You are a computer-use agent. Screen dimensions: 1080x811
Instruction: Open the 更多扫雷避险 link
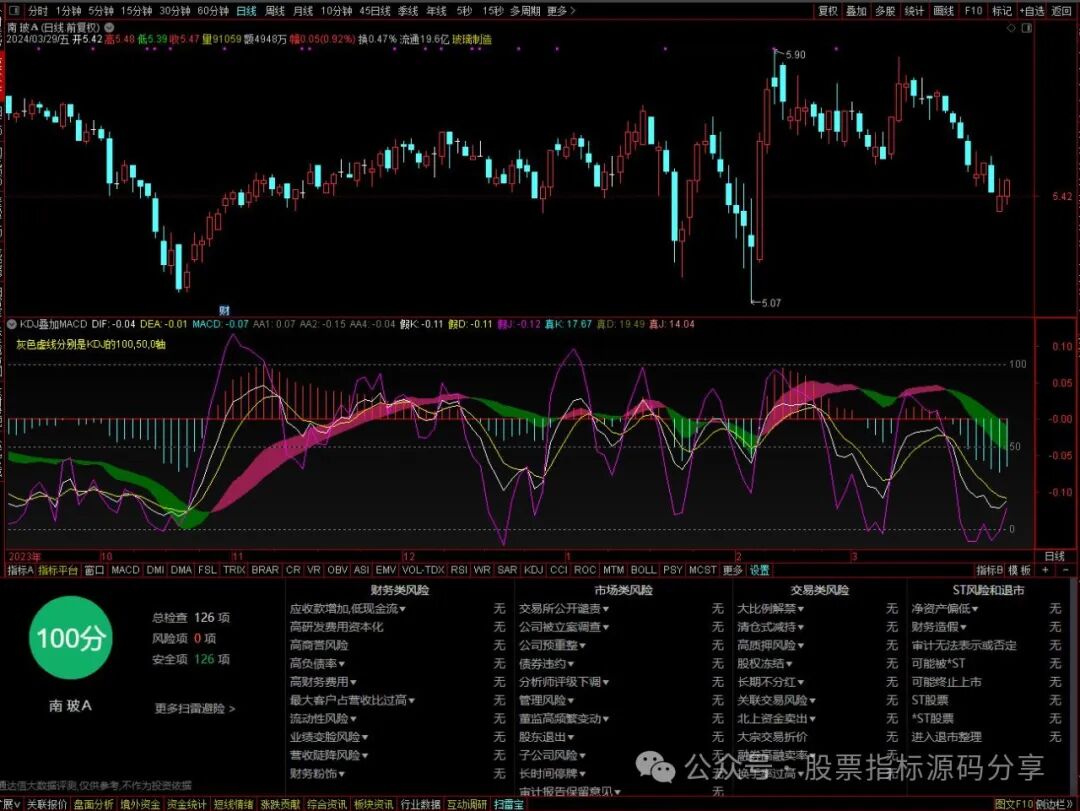pyautogui.click(x=195, y=708)
